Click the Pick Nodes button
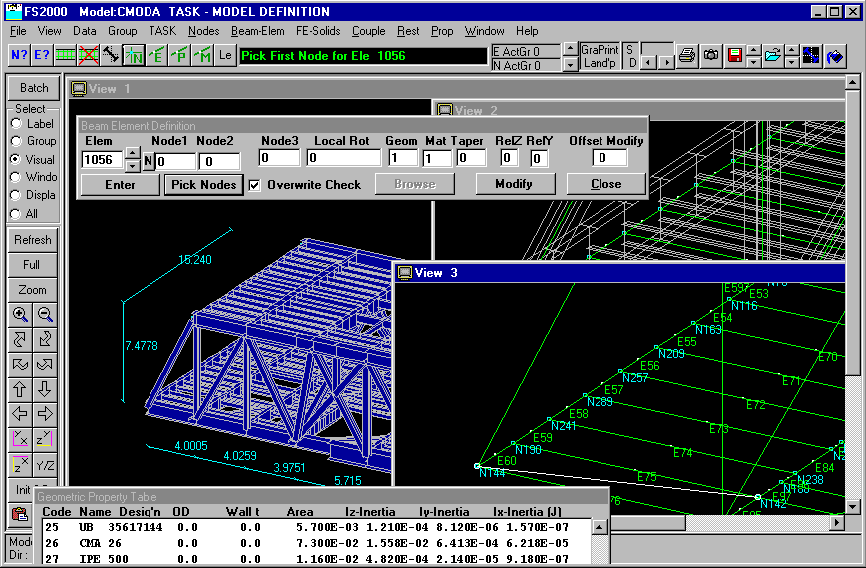This screenshot has height=568, width=866. pos(204,185)
